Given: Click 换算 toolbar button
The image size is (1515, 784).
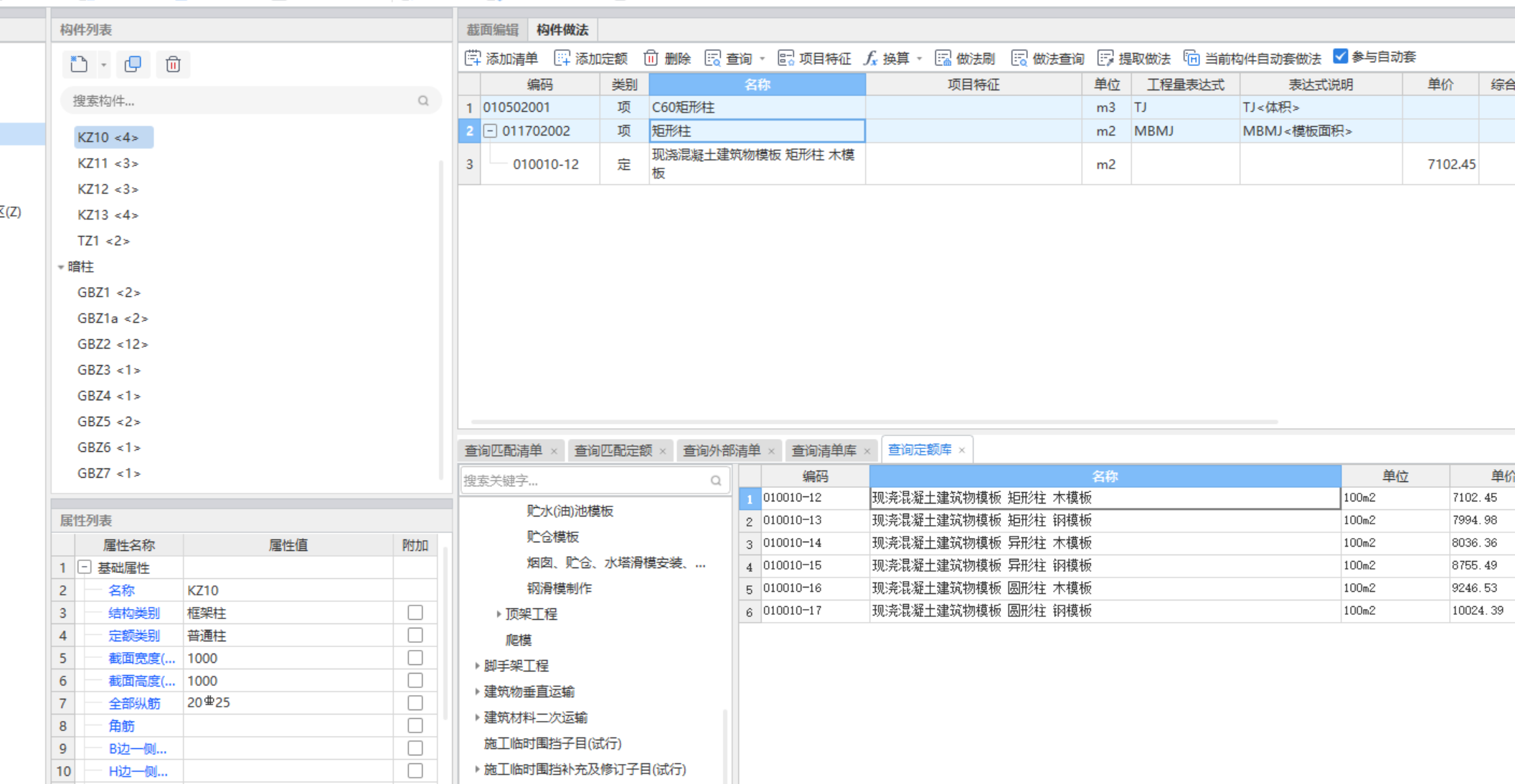Looking at the screenshot, I should tap(887, 58).
